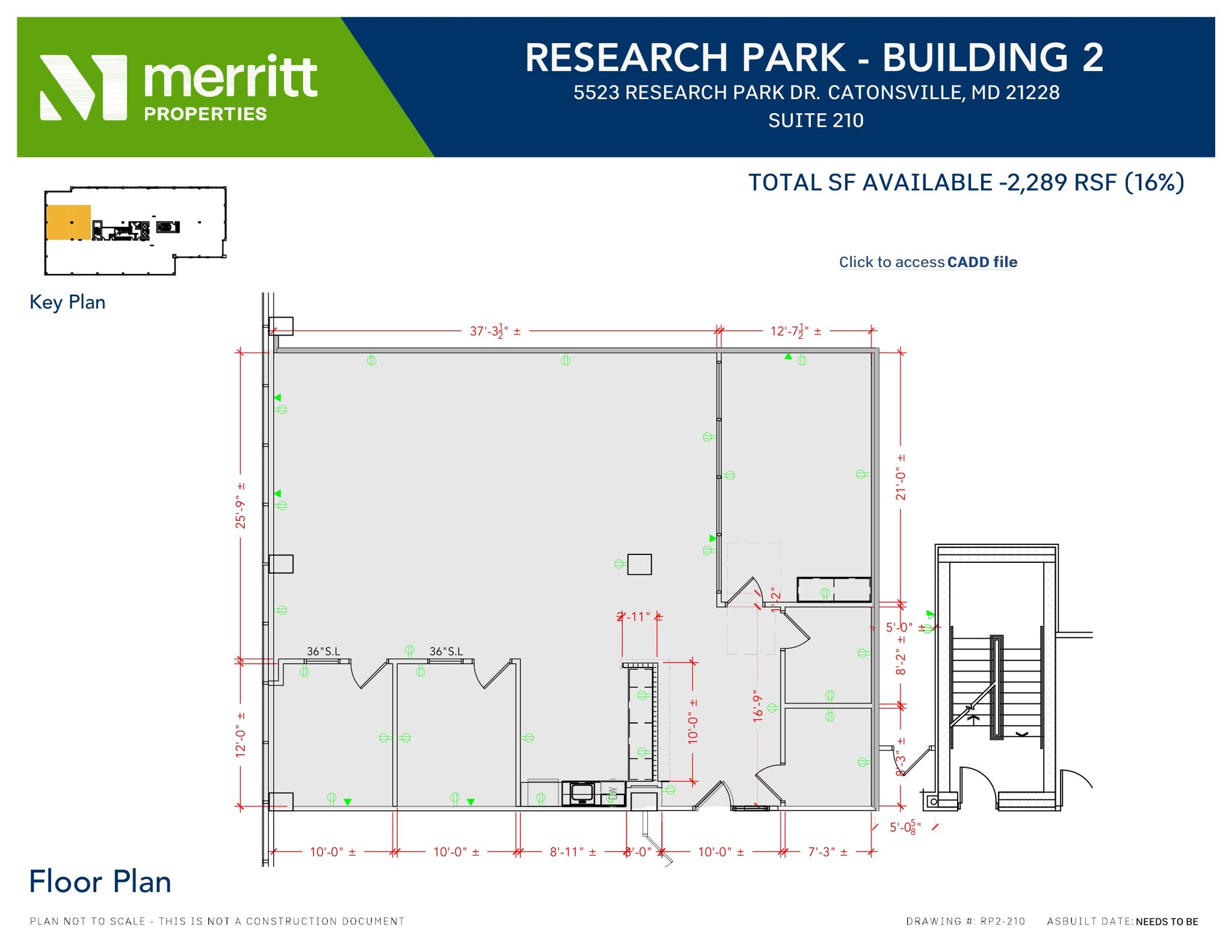The image size is (1232, 952).
Task: Click the 21'-0" right vertical dimension
Action: point(901,478)
